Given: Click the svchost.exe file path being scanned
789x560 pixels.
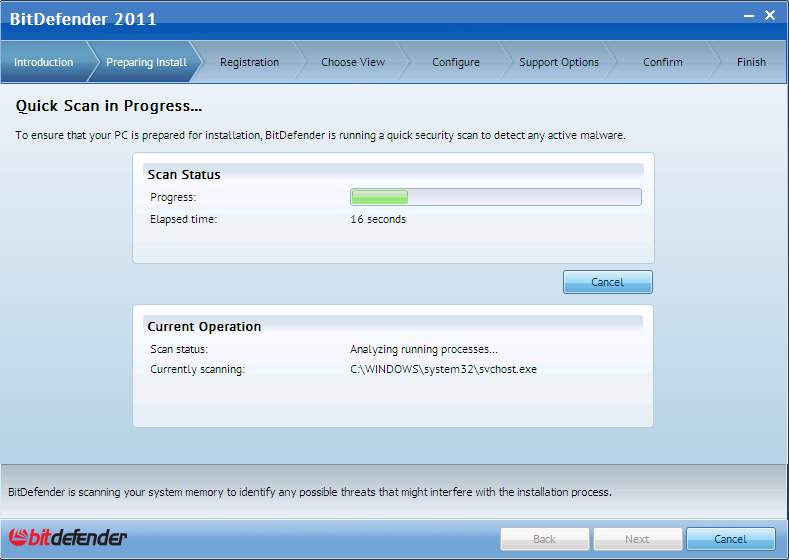Looking at the screenshot, I should click(x=443, y=369).
